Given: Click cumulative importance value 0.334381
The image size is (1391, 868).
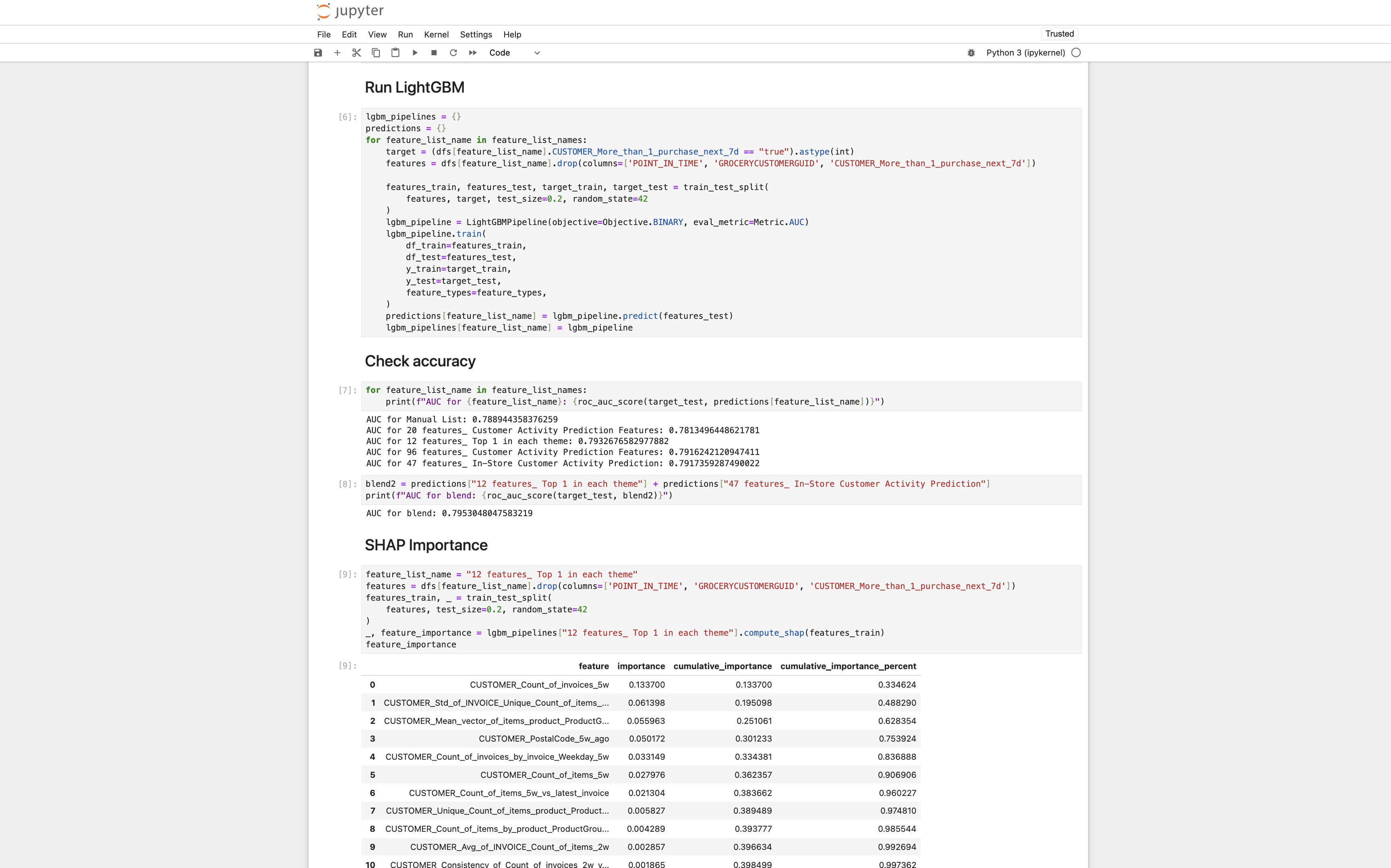Looking at the screenshot, I should [x=753, y=756].
